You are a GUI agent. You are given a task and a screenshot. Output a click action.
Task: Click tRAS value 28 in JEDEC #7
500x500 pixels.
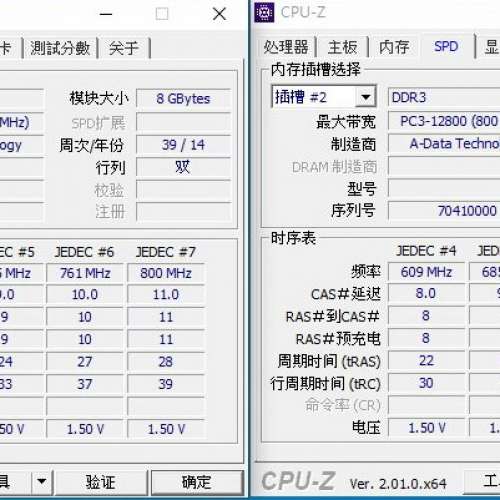(166, 362)
